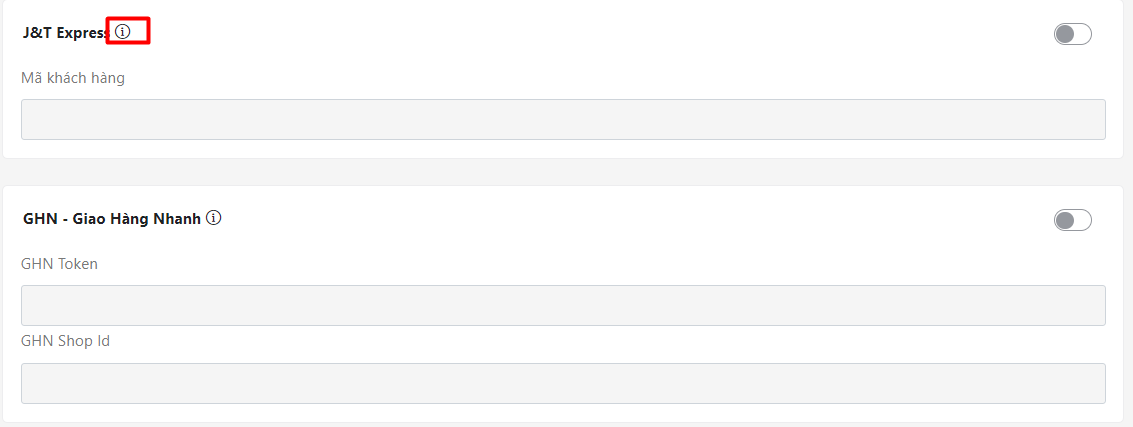The width and height of the screenshot is (1133, 427).
Task: Click the GHN - Giao Hàng Nhanh title
Action: pyautogui.click(x=111, y=218)
